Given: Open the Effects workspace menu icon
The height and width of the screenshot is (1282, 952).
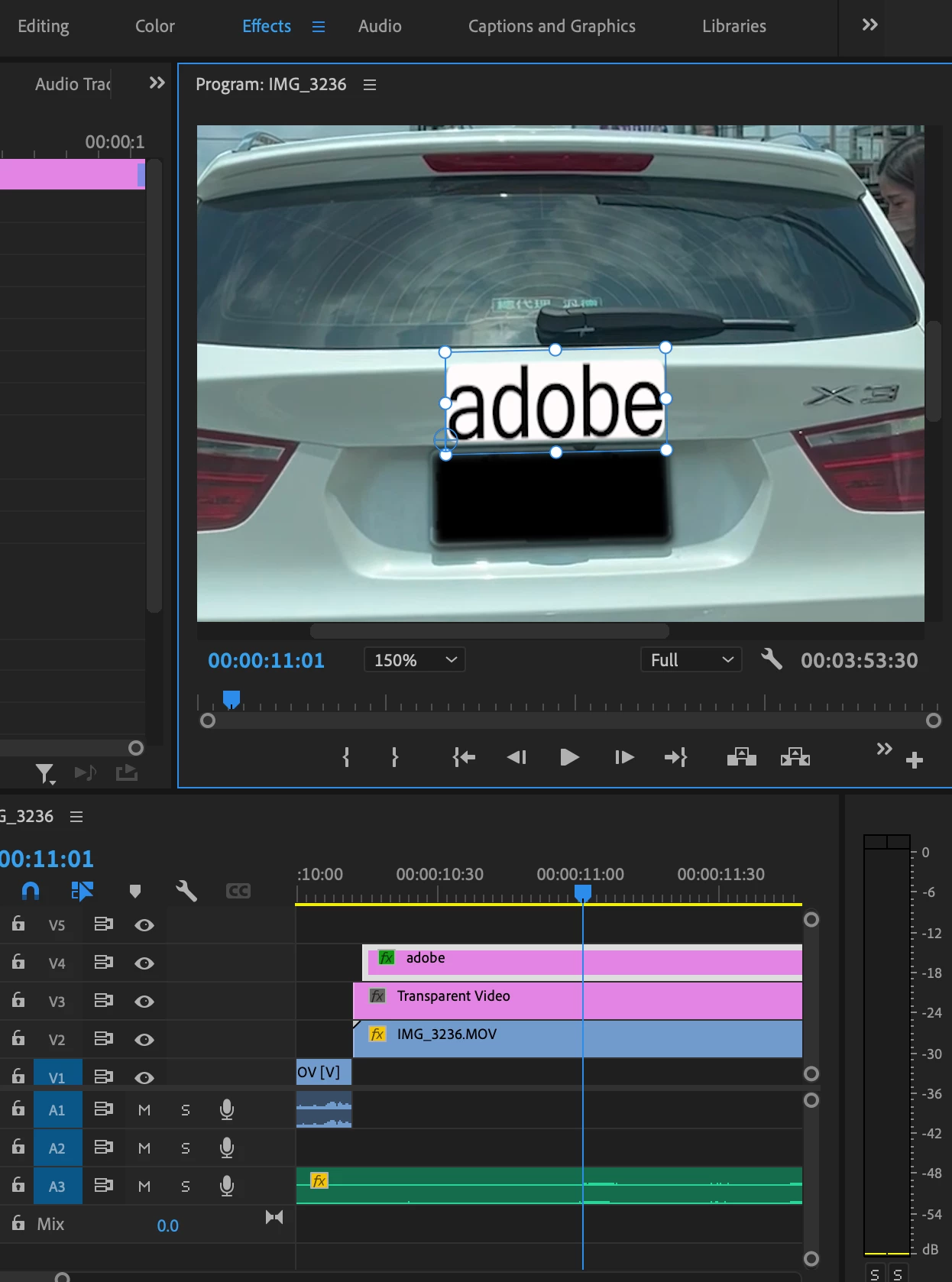Looking at the screenshot, I should 319,27.
